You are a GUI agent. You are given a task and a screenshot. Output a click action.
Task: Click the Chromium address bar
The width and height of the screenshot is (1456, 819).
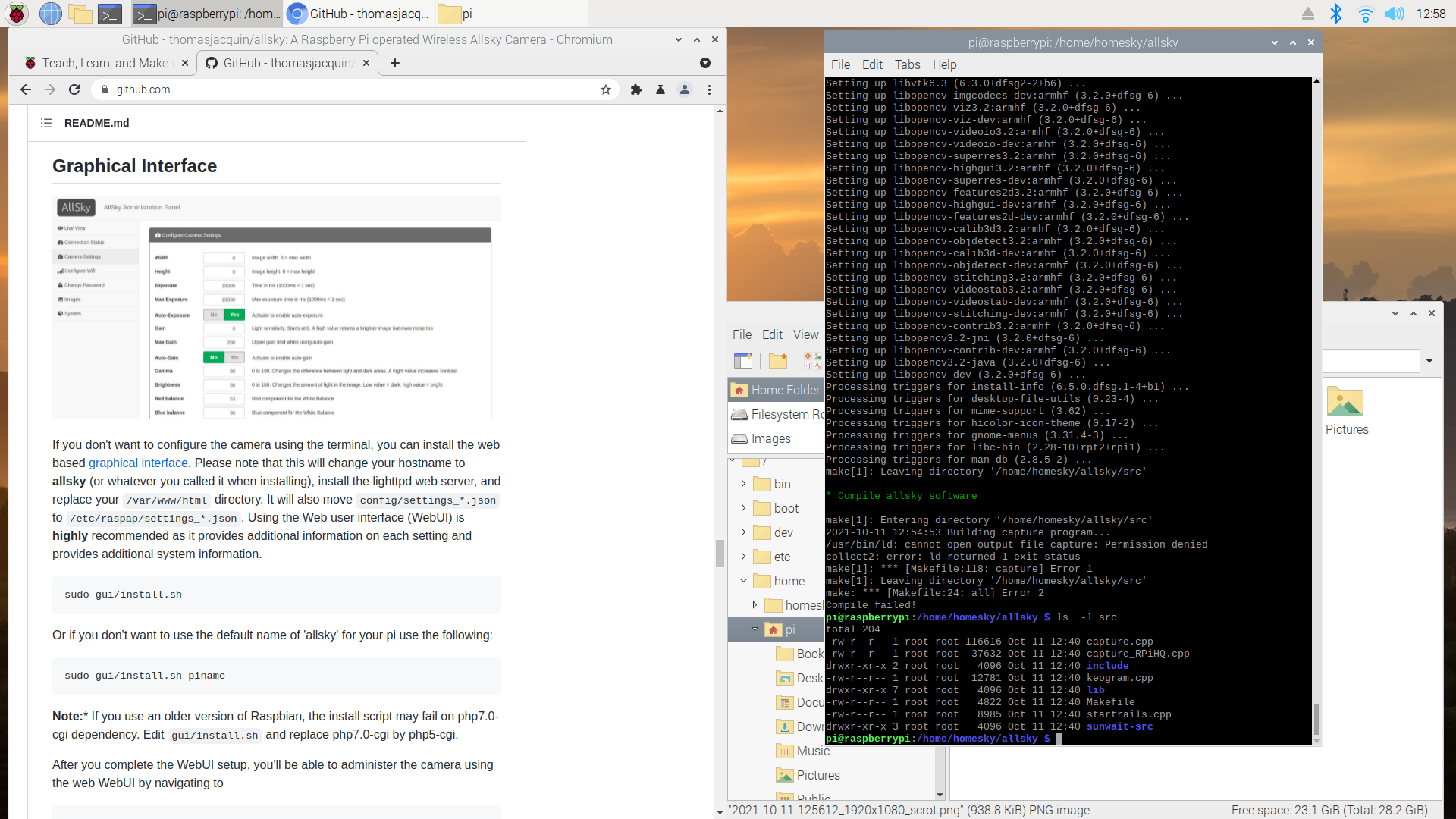pos(356,89)
